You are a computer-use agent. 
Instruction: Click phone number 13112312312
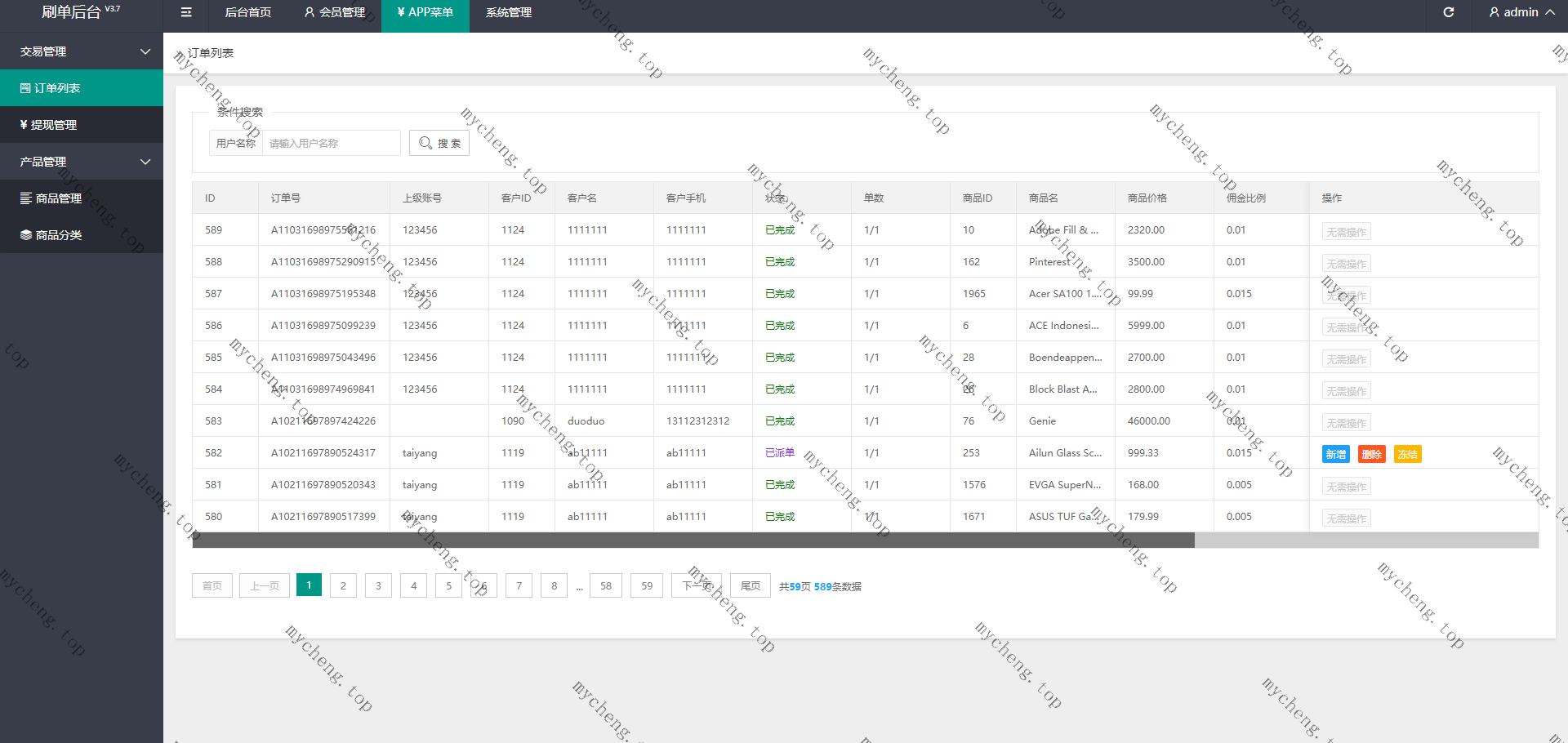click(x=698, y=421)
